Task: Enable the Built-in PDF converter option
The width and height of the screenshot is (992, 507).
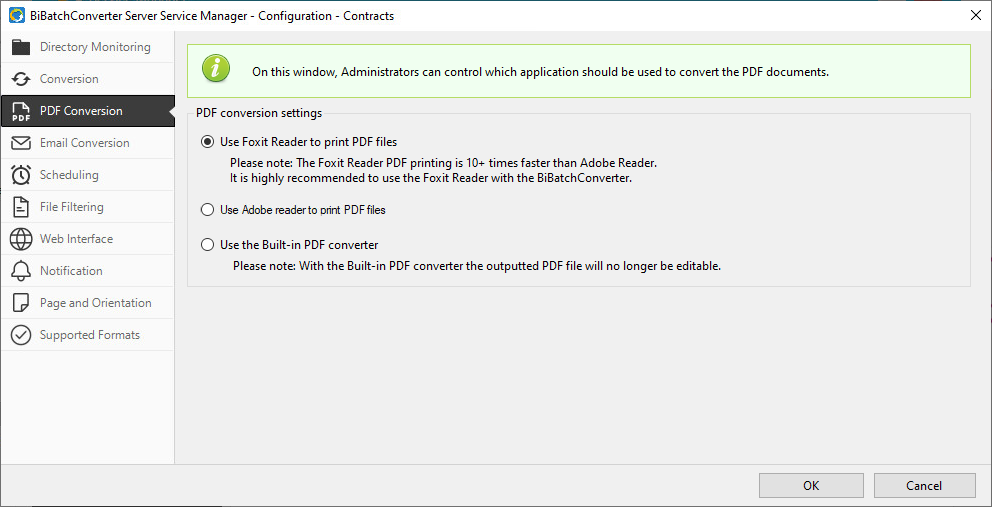Action: point(208,245)
